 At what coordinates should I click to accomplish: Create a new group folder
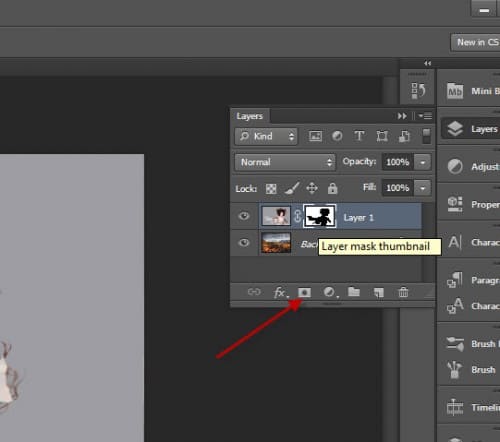coord(354,292)
